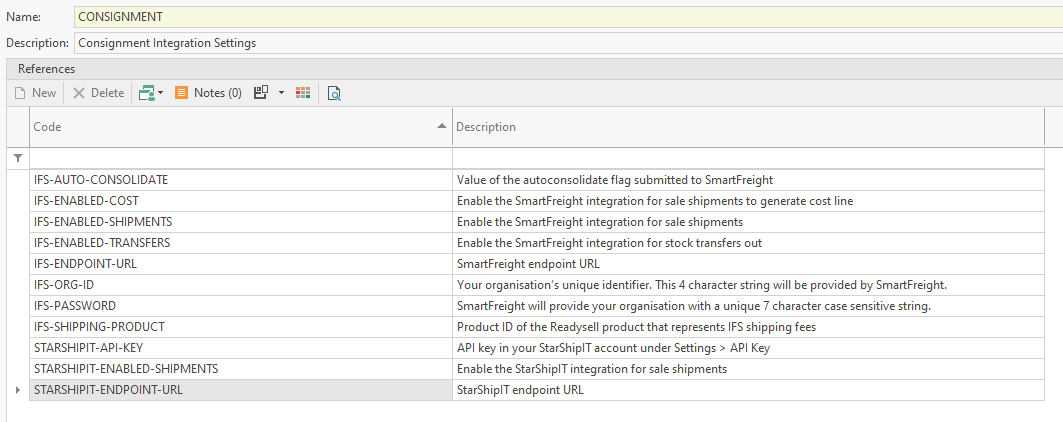Click the New record button
This screenshot has width=1063, height=422.
[x=35, y=93]
